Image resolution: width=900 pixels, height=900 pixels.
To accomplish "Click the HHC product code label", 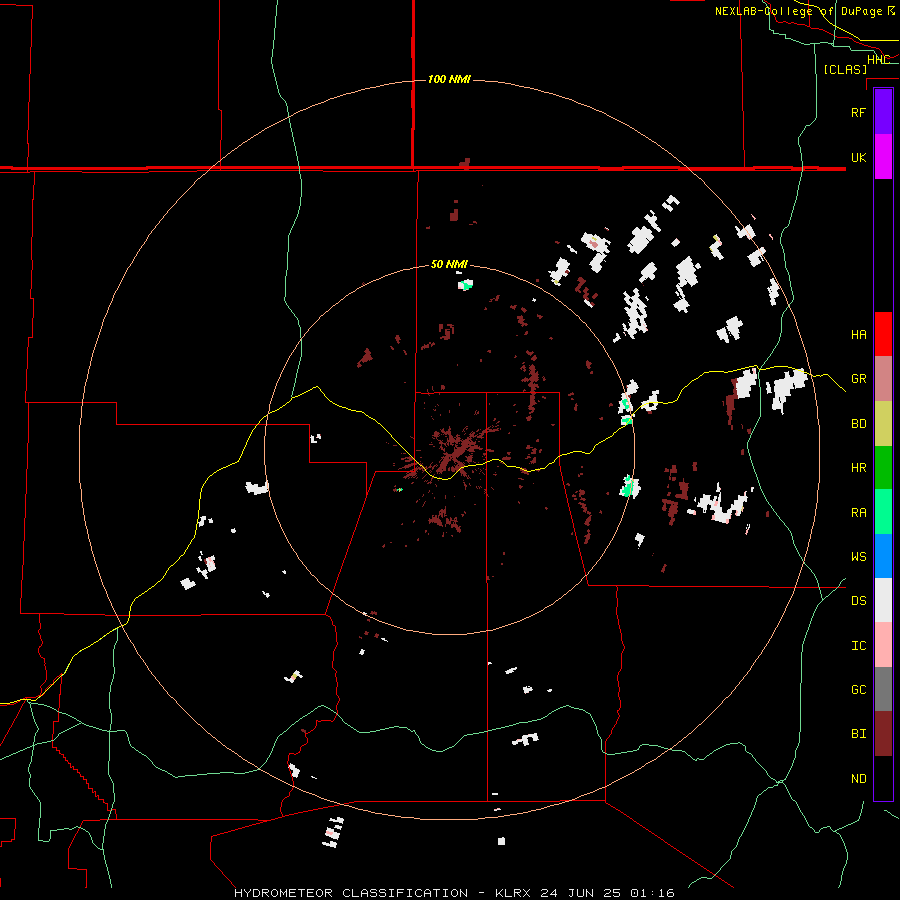I will tap(878, 60).
